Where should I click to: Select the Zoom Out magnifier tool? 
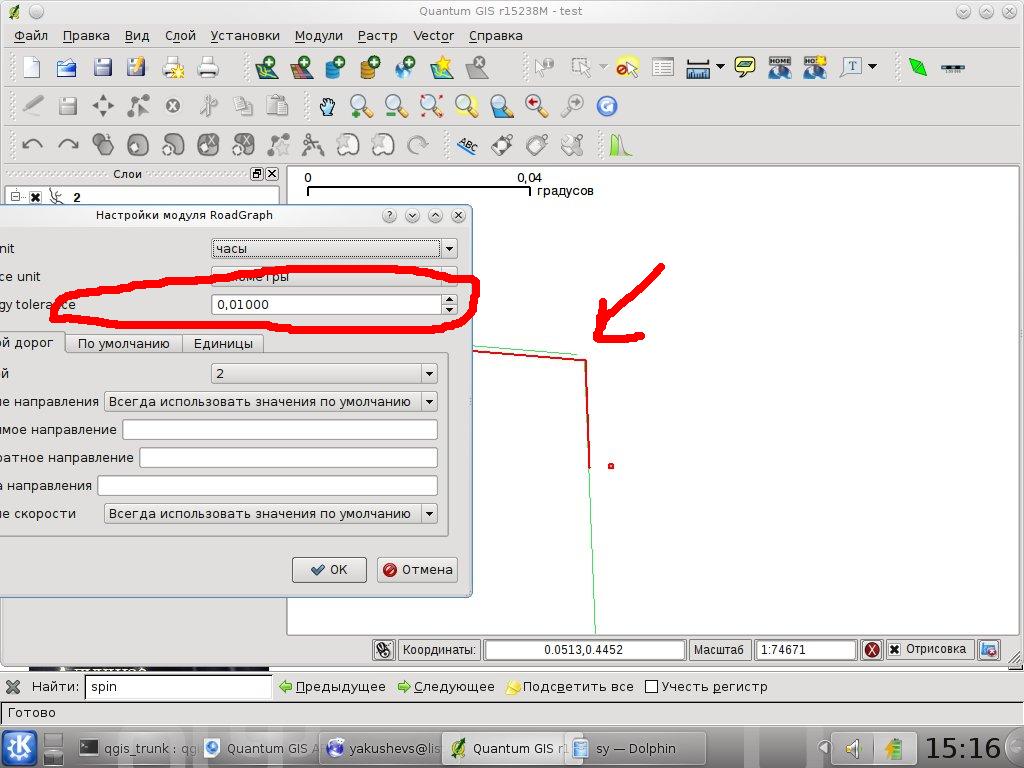click(x=396, y=106)
